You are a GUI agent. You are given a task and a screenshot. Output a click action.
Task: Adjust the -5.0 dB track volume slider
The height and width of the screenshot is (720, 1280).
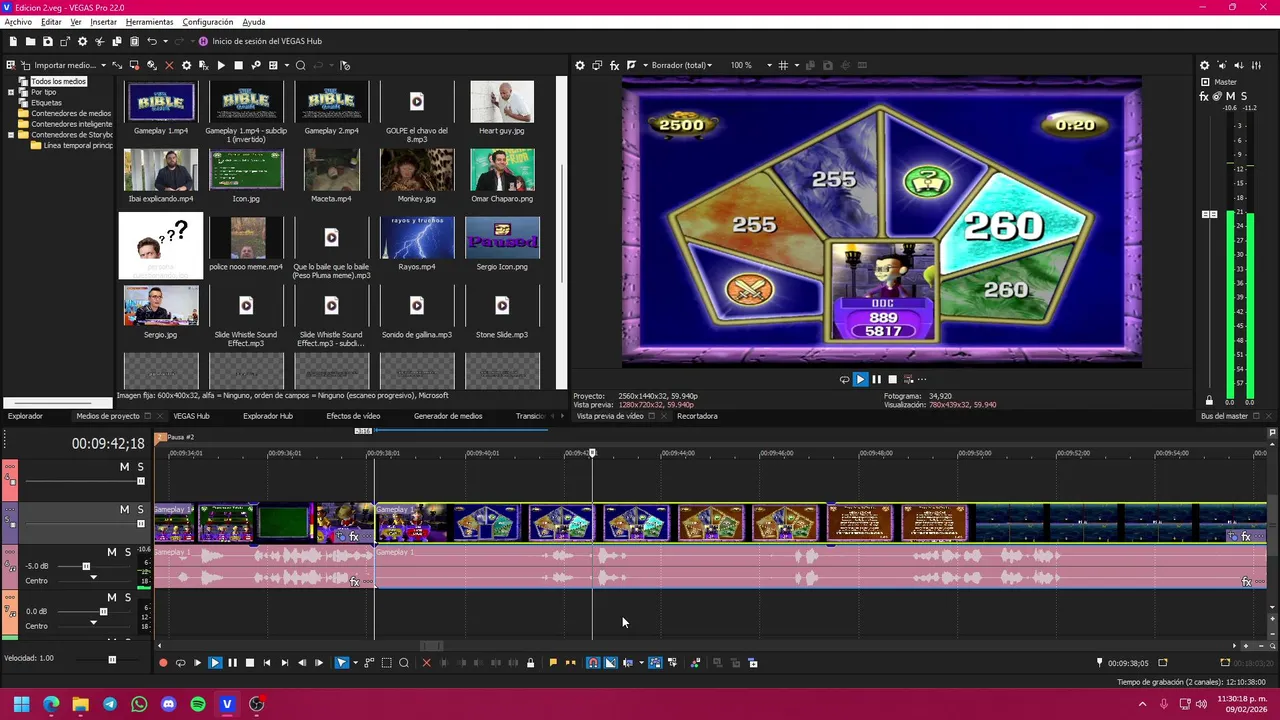coord(86,566)
